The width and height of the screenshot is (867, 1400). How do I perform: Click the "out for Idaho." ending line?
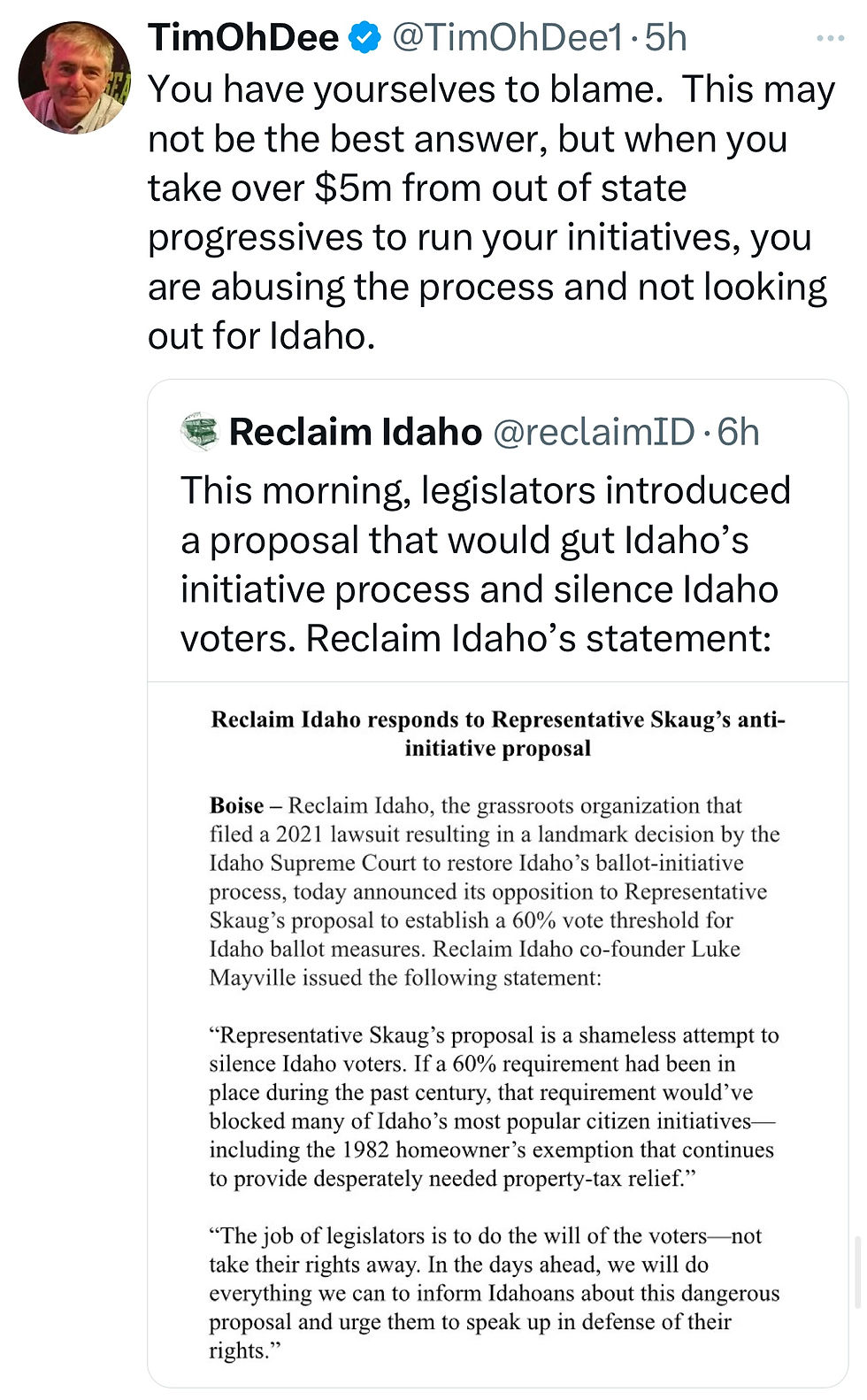(x=261, y=336)
